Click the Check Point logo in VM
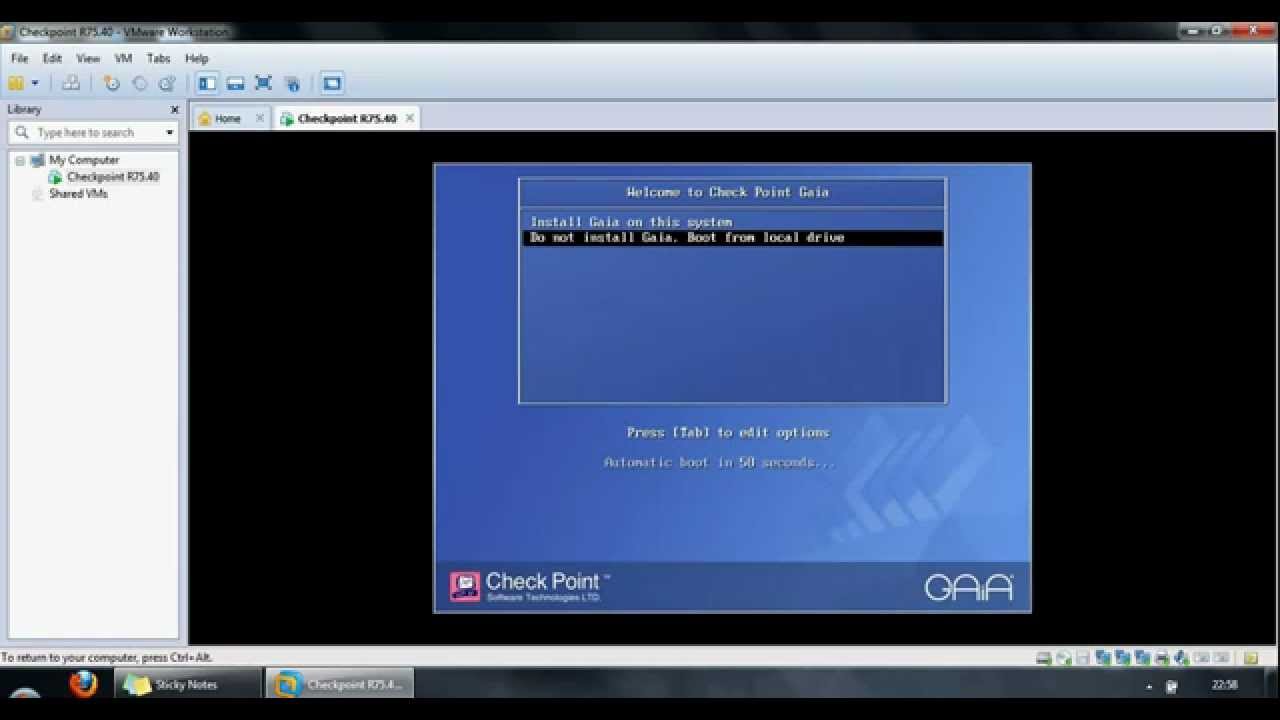 (x=528, y=586)
